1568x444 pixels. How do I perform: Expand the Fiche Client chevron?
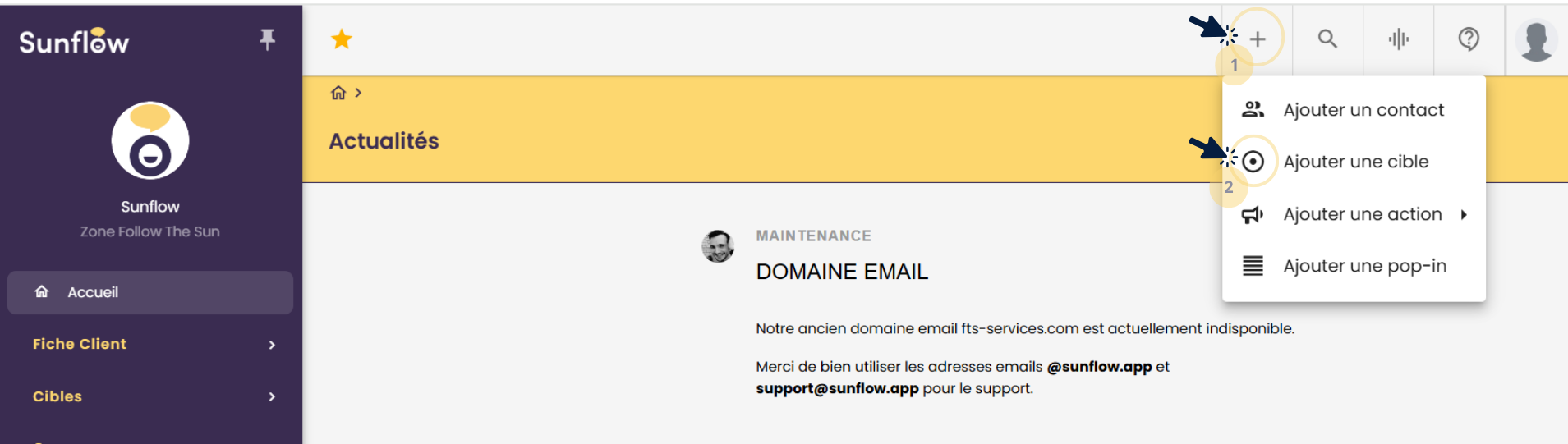click(x=272, y=345)
